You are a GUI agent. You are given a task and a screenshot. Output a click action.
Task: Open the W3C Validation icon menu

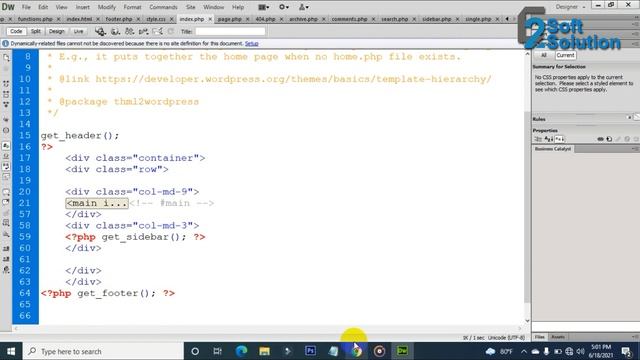tap(143, 31)
